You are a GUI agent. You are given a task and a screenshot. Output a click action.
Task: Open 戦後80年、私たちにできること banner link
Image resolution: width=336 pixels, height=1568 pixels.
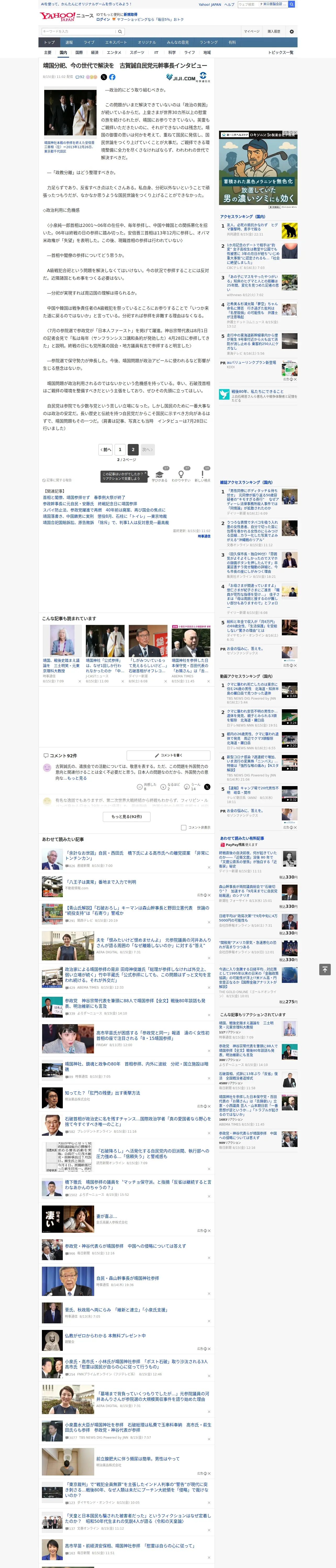pyautogui.click(x=258, y=396)
